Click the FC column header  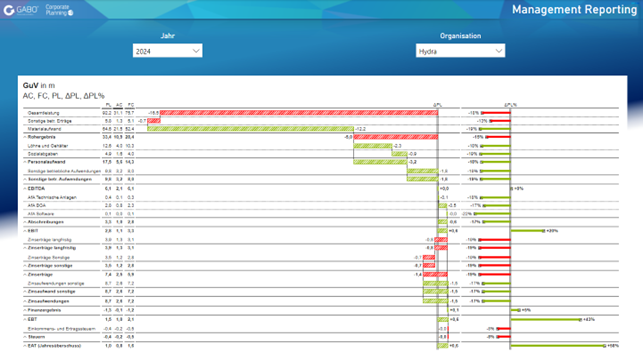(x=130, y=105)
